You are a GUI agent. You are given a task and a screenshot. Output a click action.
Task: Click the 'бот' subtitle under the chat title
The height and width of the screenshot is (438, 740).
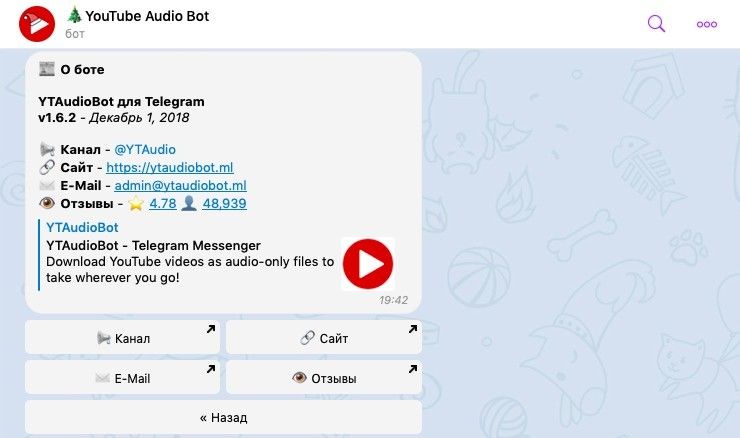click(x=75, y=34)
